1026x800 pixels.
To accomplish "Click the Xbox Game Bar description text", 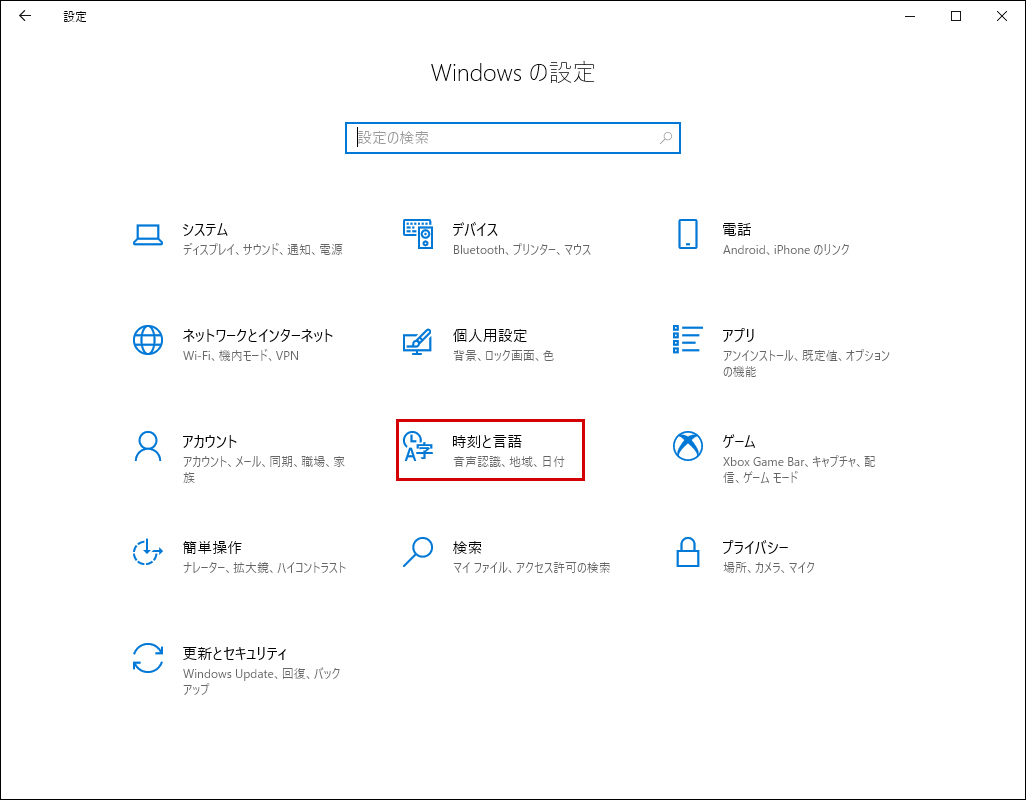I will tap(799, 469).
